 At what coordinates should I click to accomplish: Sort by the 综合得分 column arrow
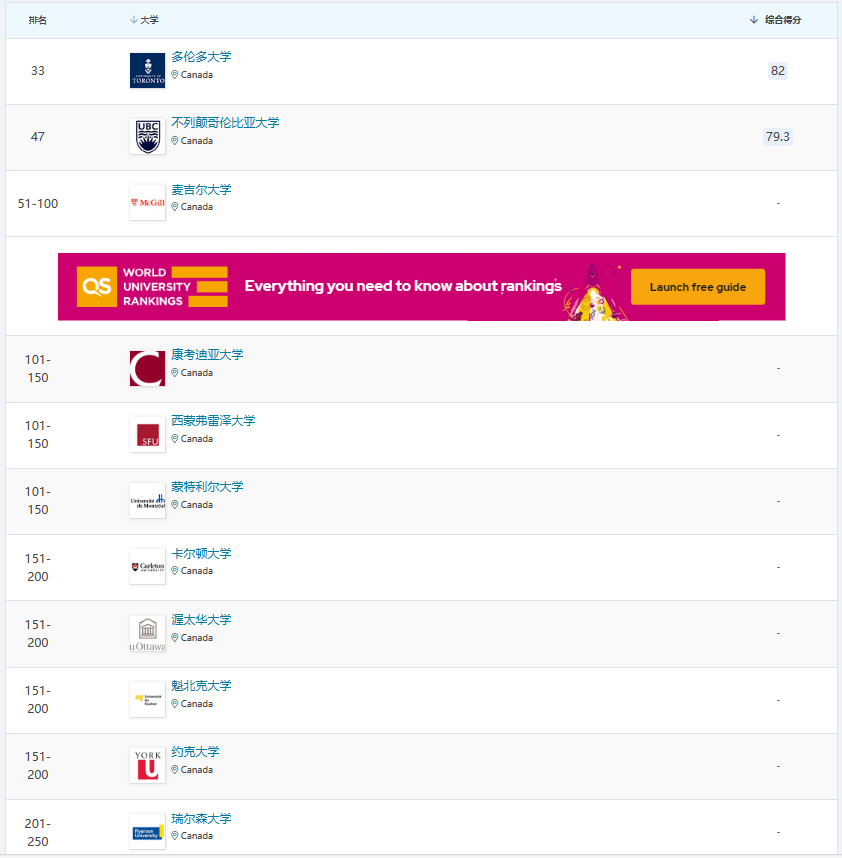coord(754,20)
